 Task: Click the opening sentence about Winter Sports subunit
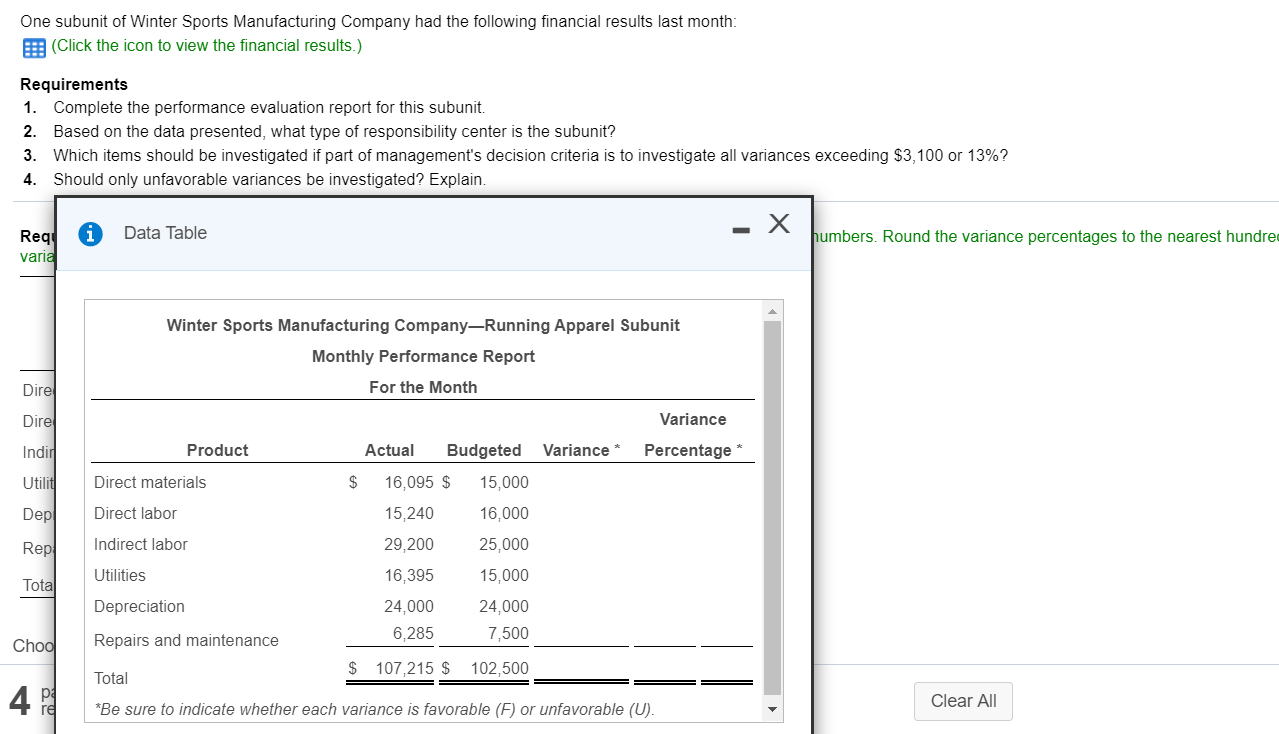[378, 21]
